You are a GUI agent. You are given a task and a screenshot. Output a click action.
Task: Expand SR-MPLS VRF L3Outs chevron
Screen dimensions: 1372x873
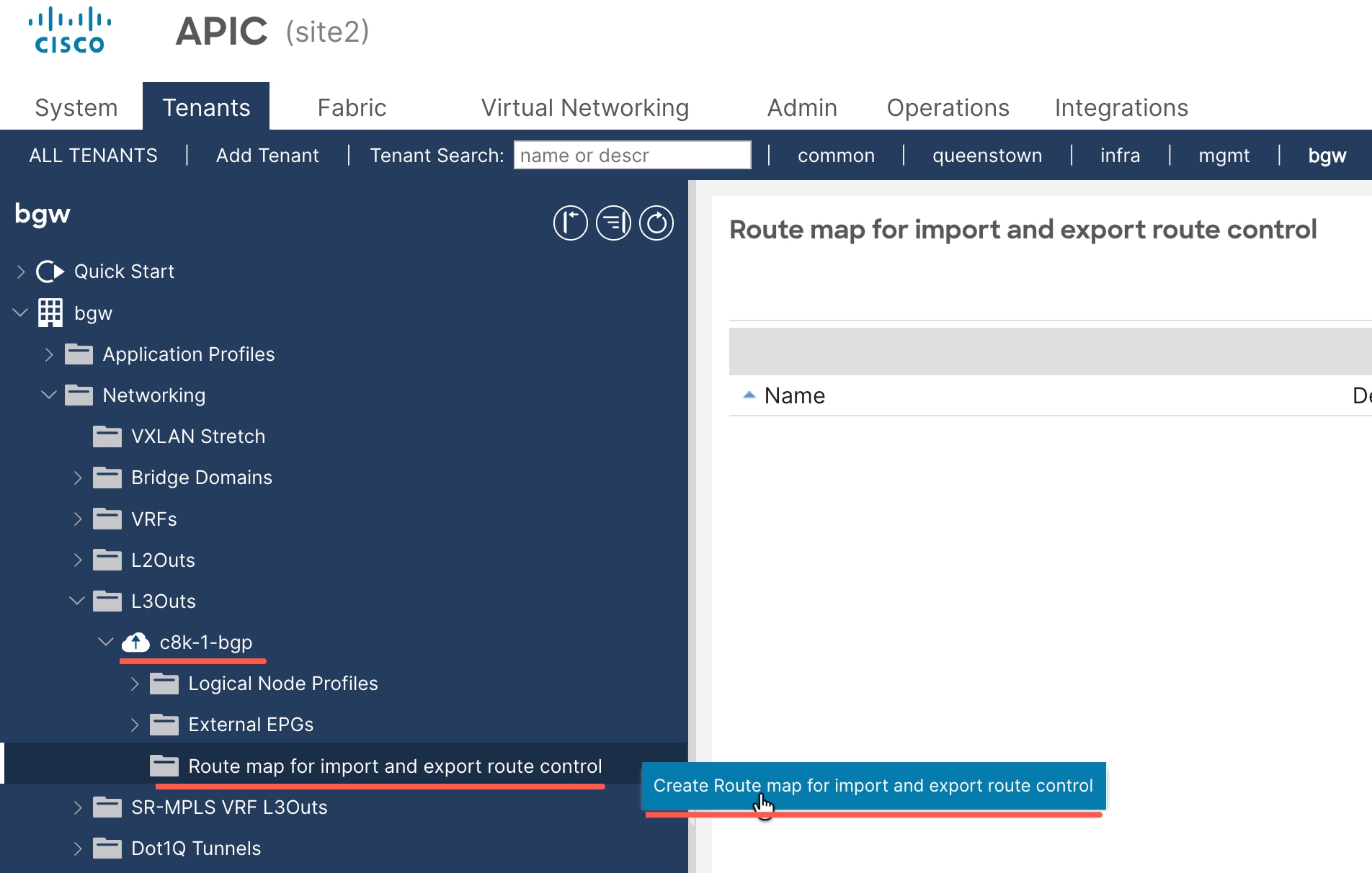point(78,807)
